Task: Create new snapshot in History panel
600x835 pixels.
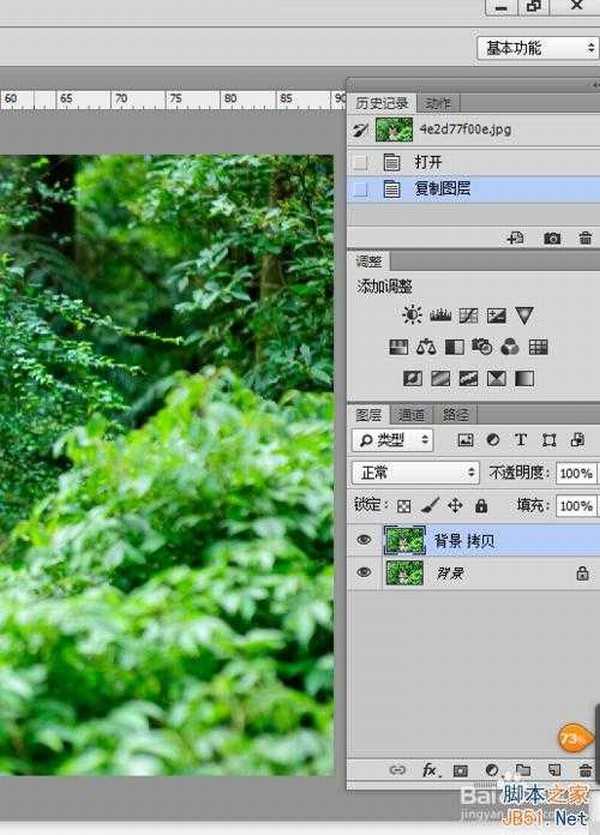Action: [552, 239]
